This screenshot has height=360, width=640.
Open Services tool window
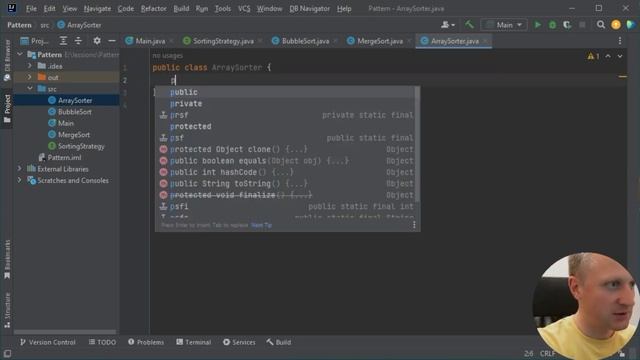[x=239, y=342]
